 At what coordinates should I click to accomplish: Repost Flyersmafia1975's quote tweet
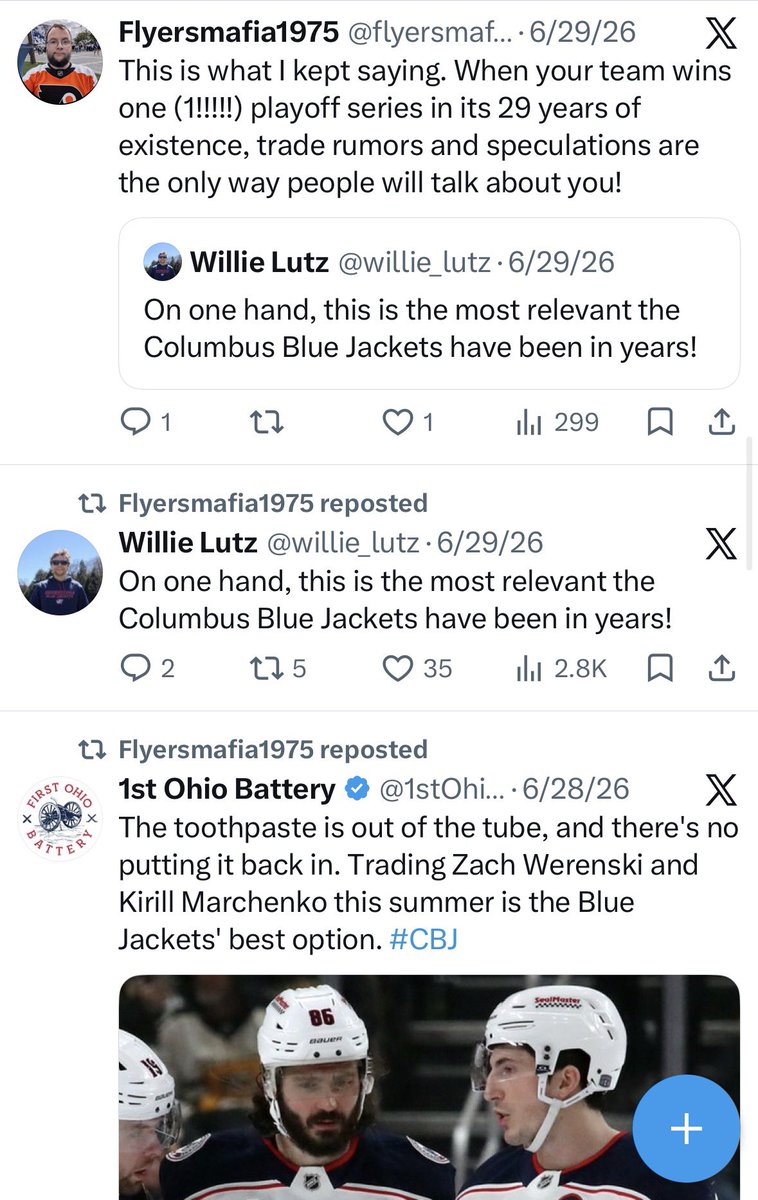pyautogui.click(x=265, y=423)
